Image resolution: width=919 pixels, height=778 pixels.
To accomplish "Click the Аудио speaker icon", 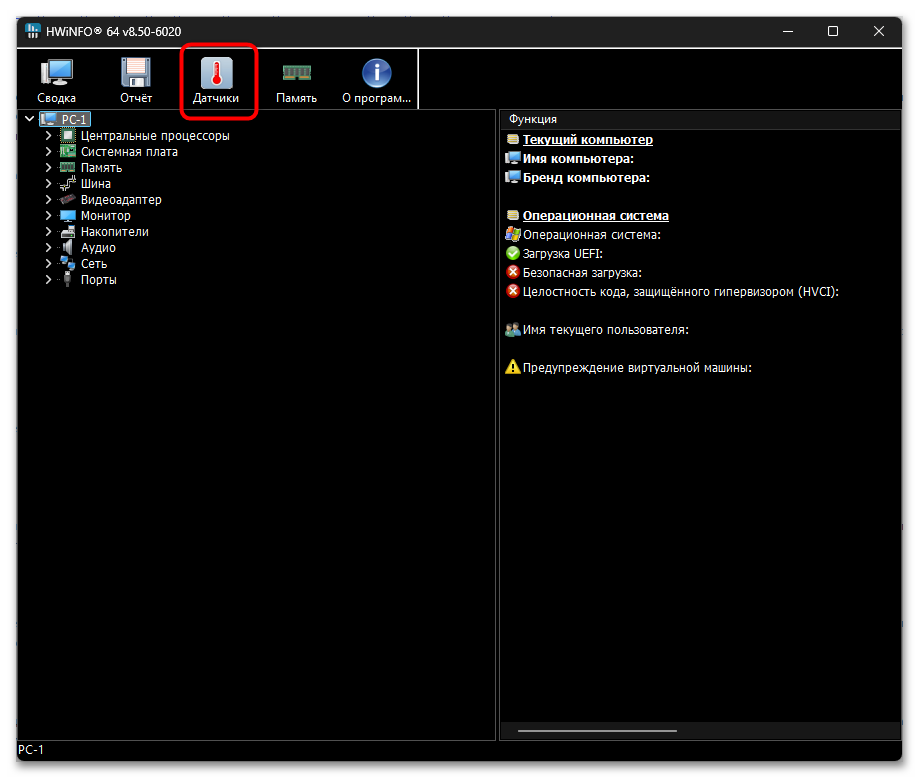I will coord(68,247).
